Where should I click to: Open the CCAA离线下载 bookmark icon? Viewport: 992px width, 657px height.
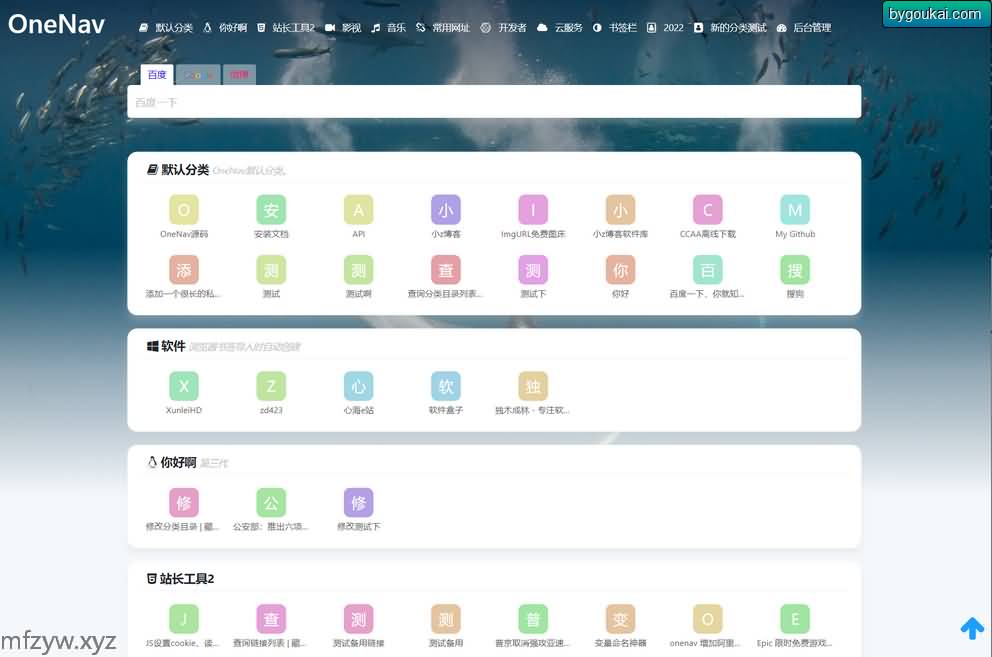pos(708,210)
